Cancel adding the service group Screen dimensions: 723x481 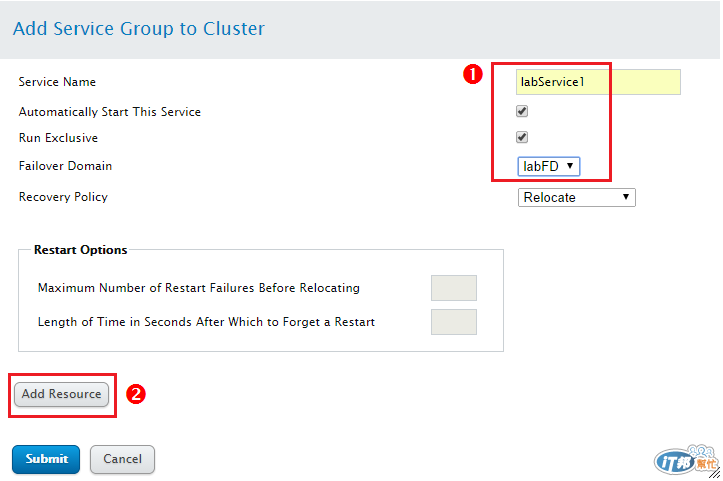pyautogui.click(x=122, y=459)
